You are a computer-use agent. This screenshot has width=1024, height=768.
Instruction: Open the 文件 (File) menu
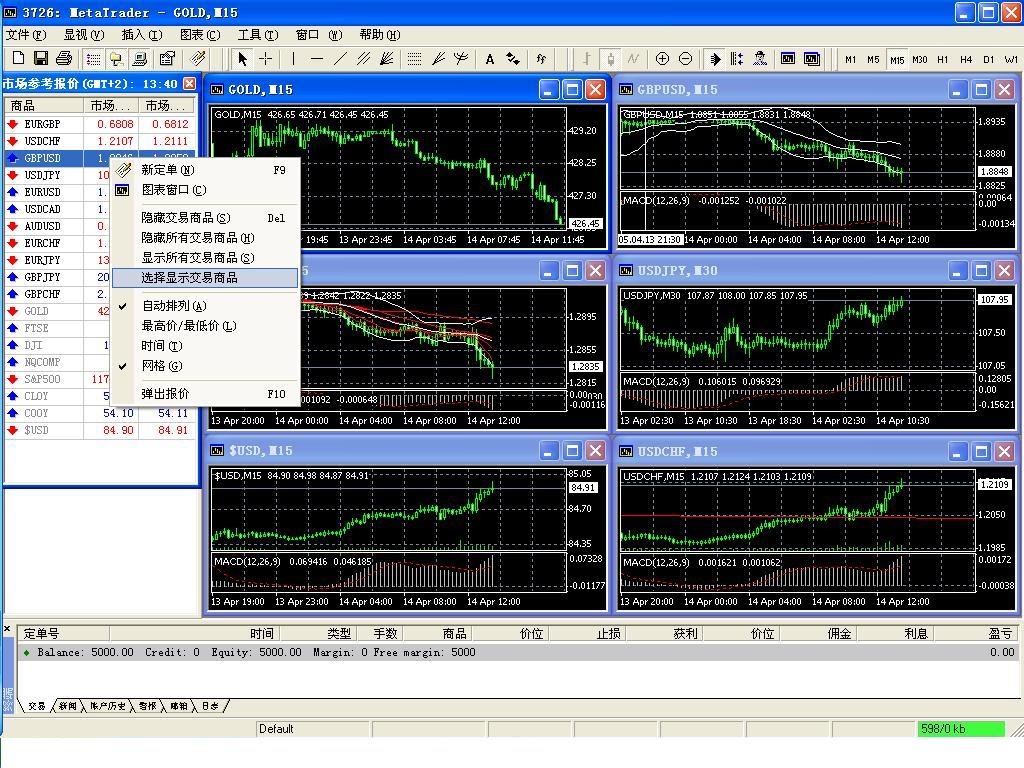point(25,35)
